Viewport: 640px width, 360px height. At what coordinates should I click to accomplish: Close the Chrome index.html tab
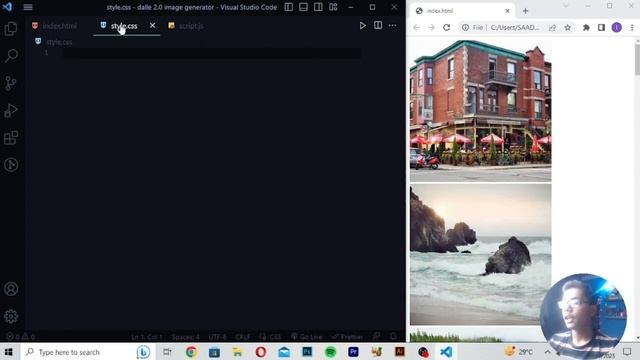point(507,11)
